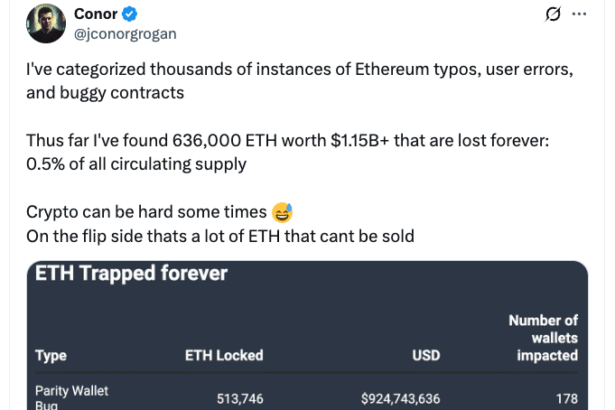615x410 pixels.
Task: Click the 178 wallets impacted value
Action: click(x=567, y=399)
